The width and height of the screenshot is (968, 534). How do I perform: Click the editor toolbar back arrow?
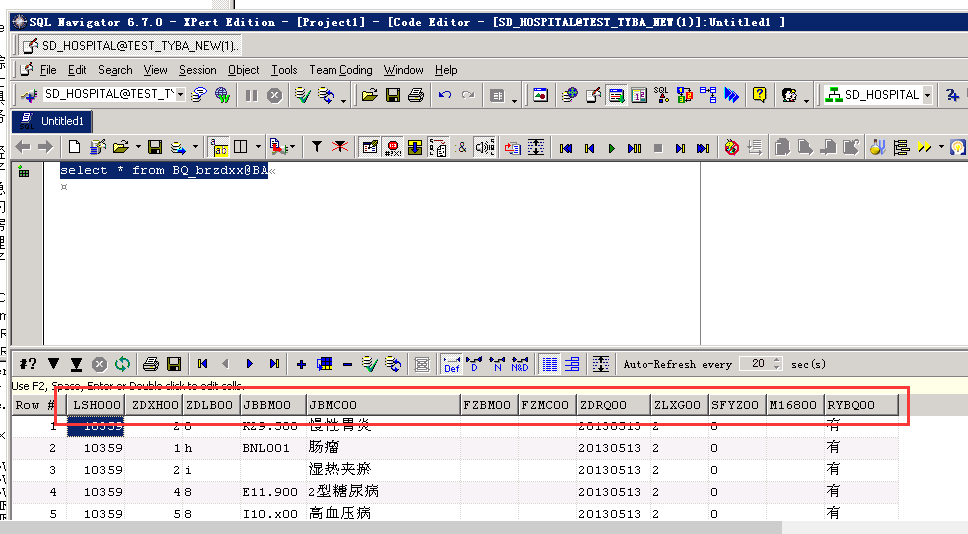coord(23,147)
